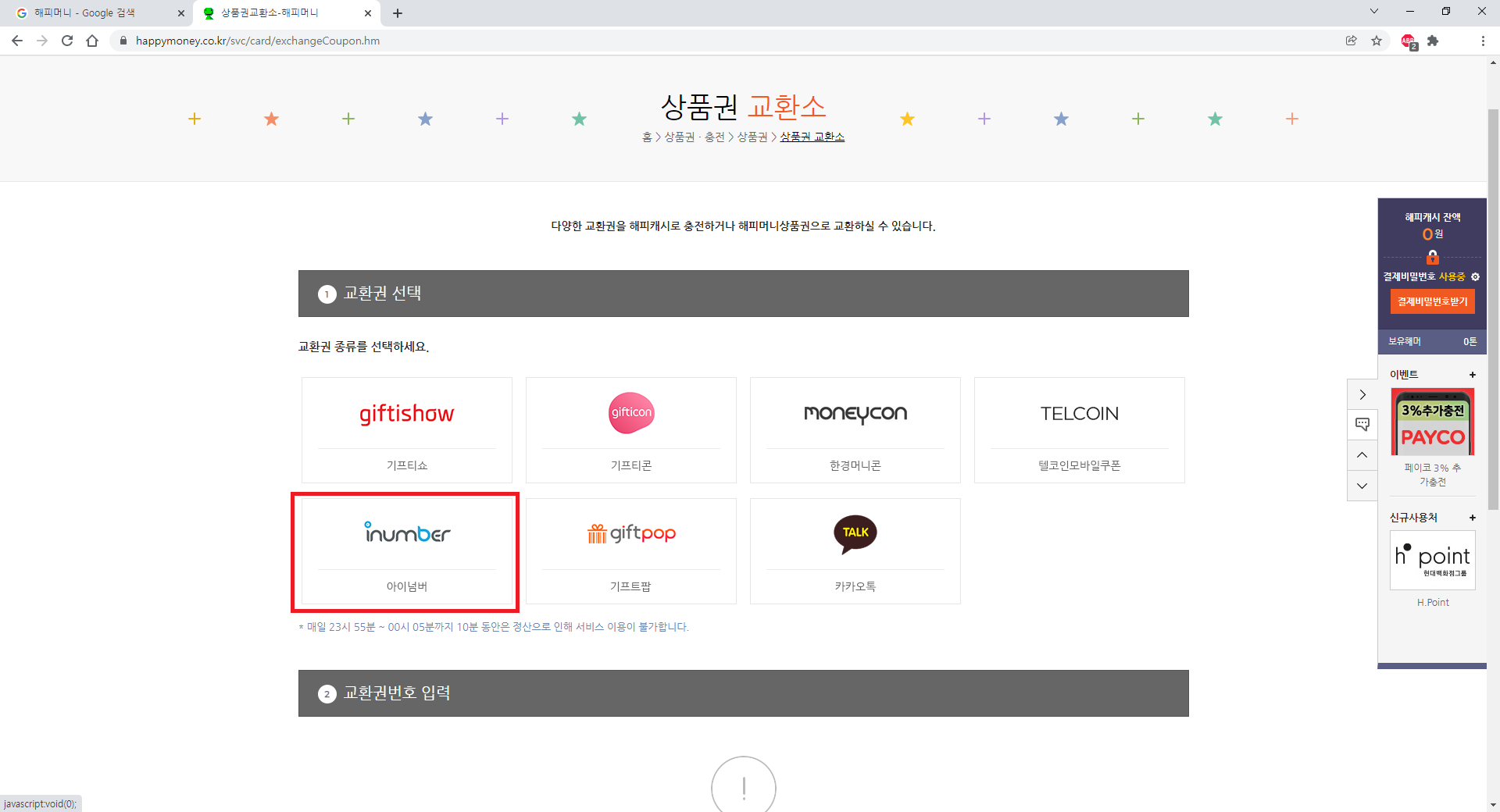Open the H.Point link
This screenshot has height=812, width=1500.
click(1433, 603)
